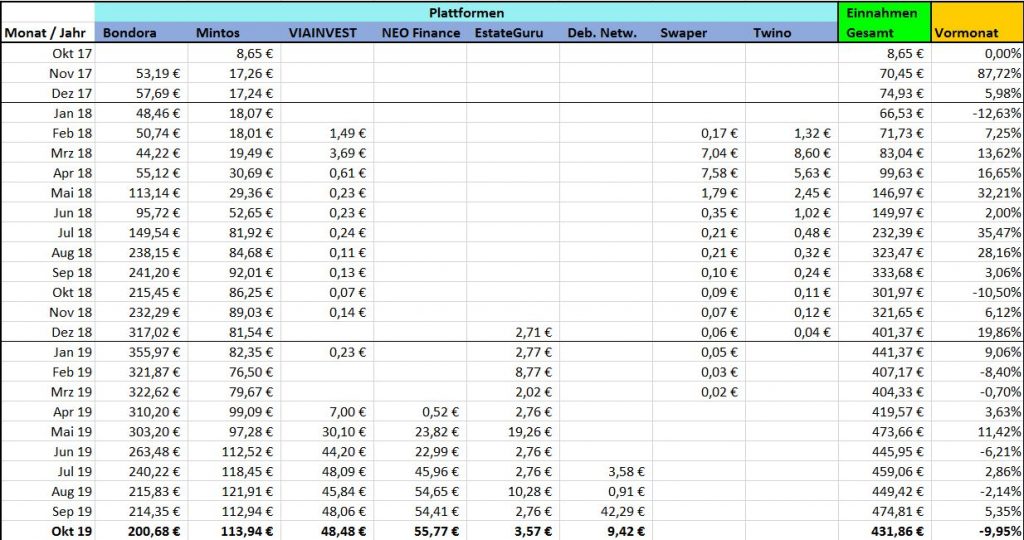Select total 333,68 € for Sep 18
This screenshot has width=1024, height=540.
click(884, 272)
